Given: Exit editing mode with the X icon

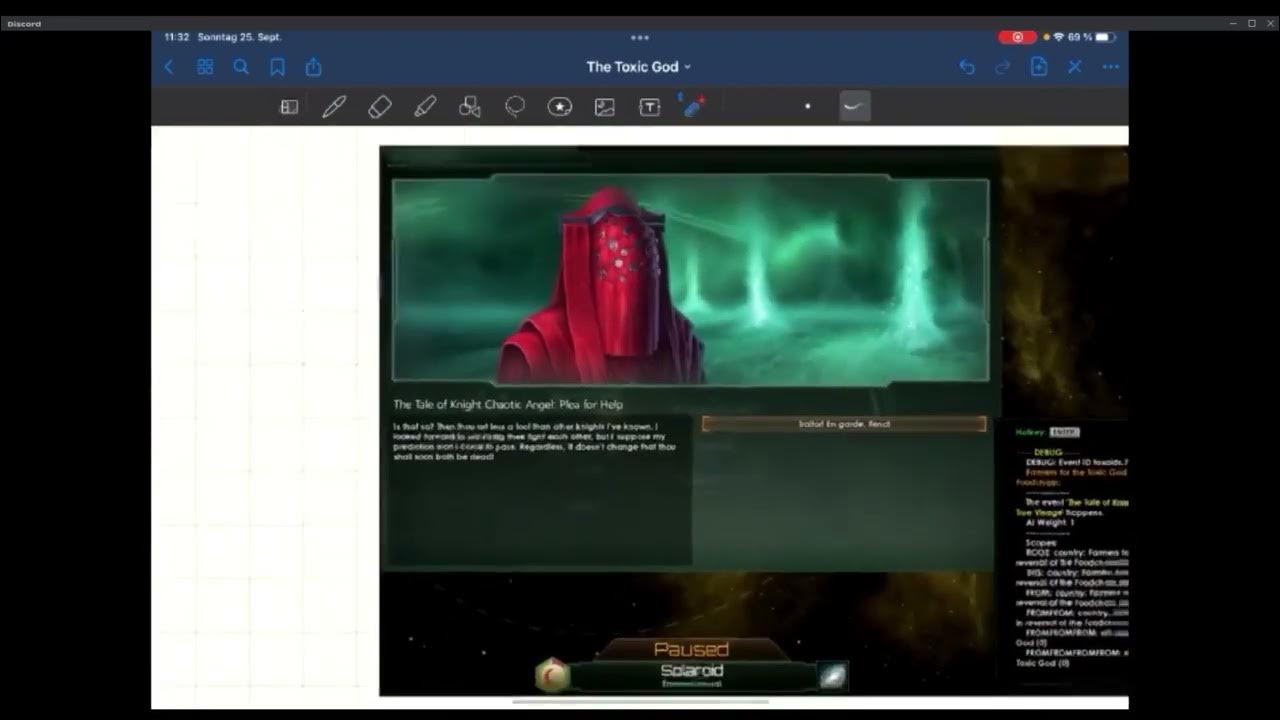Looking at the screenshot, I should (1075, 67).
